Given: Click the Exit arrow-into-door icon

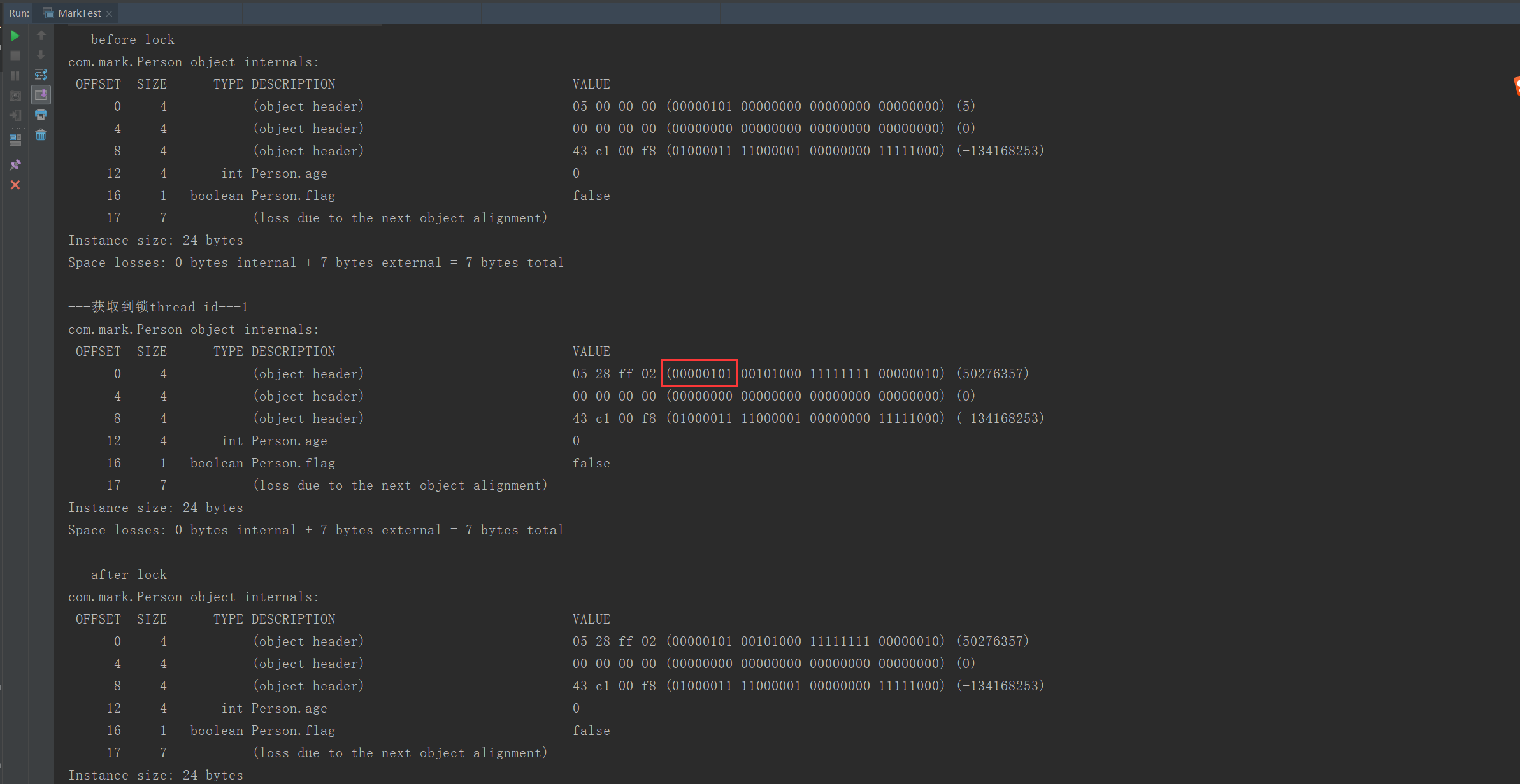Looking at the screenshot, I should [15, 115].
